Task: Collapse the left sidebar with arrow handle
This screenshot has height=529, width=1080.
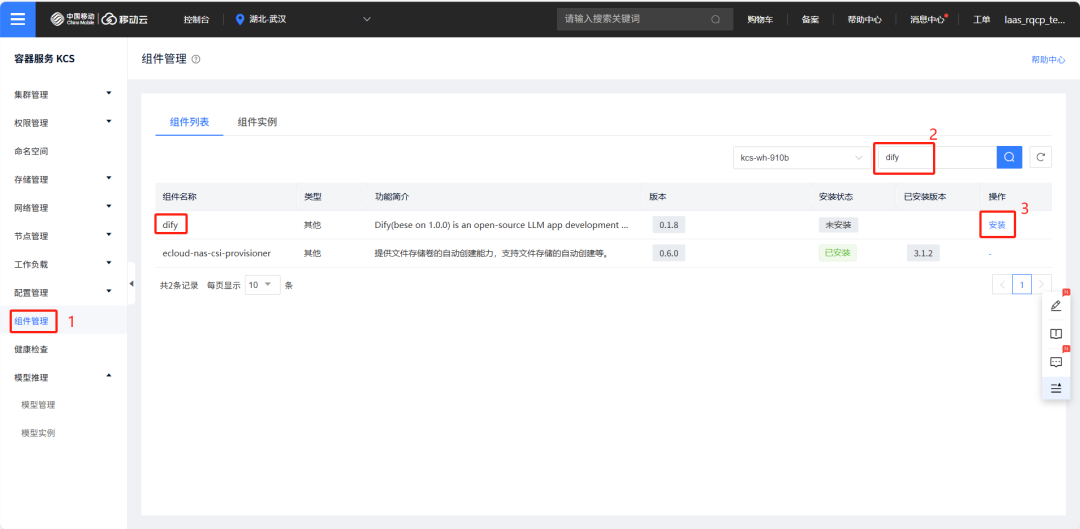Action: [132, 284]
